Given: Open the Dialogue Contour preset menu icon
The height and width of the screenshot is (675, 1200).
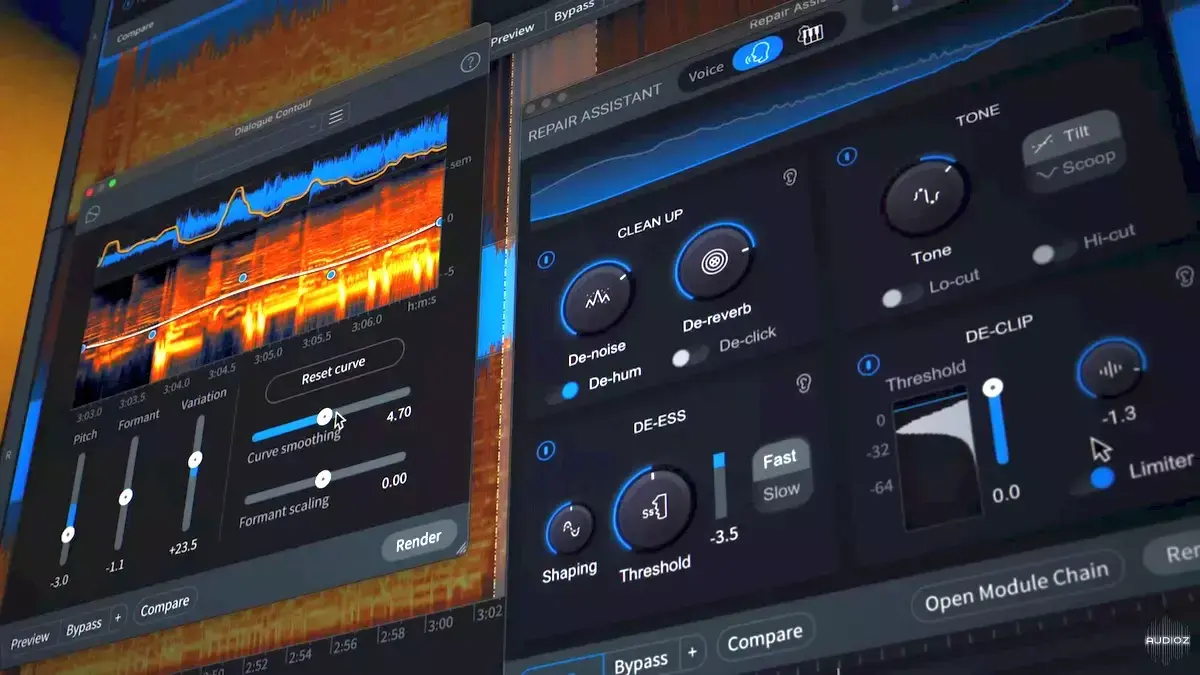Looking at the screenshot, I should pos(336,117).
